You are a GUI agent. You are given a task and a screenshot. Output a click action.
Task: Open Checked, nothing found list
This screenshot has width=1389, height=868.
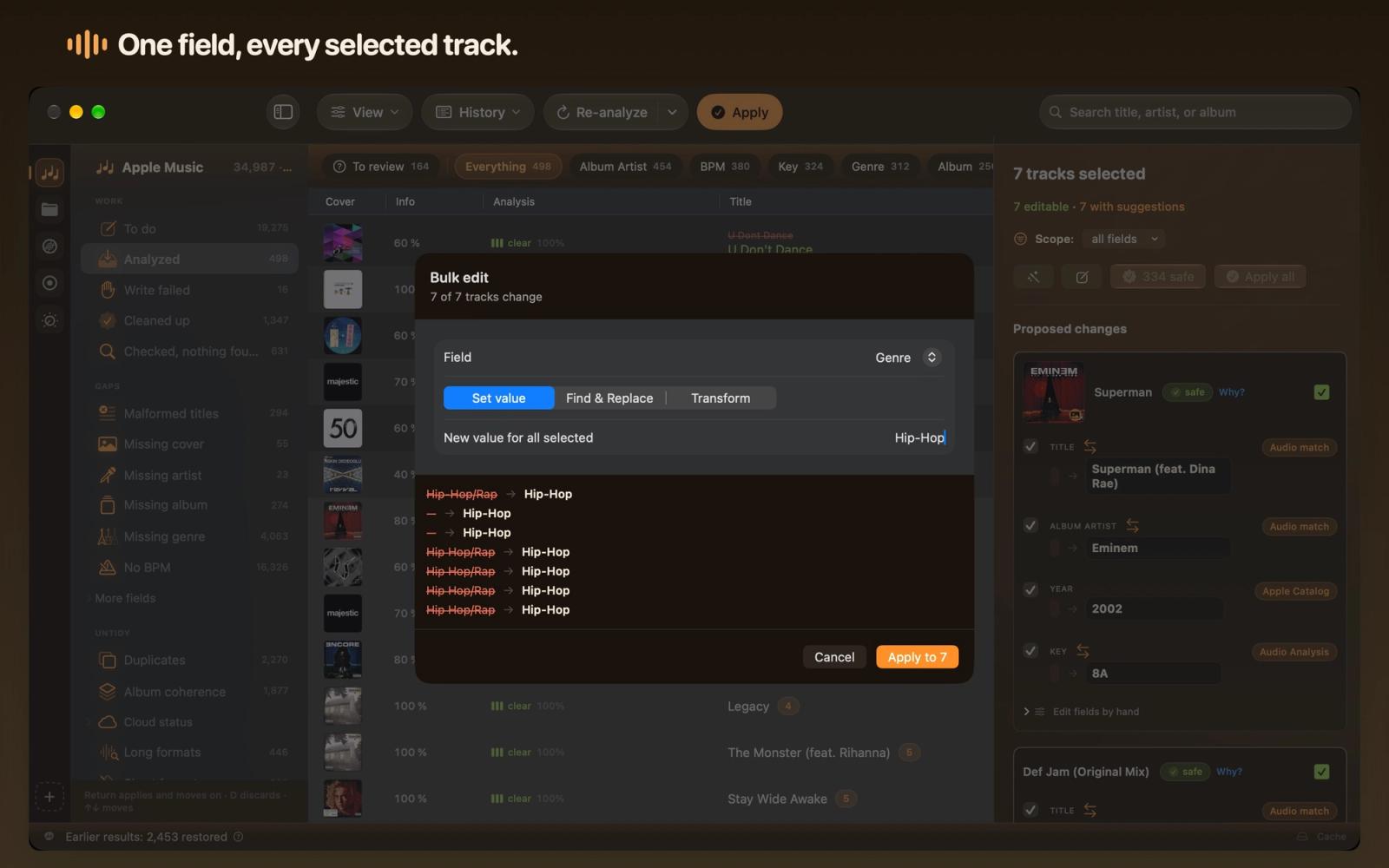[x=190, y=351]
